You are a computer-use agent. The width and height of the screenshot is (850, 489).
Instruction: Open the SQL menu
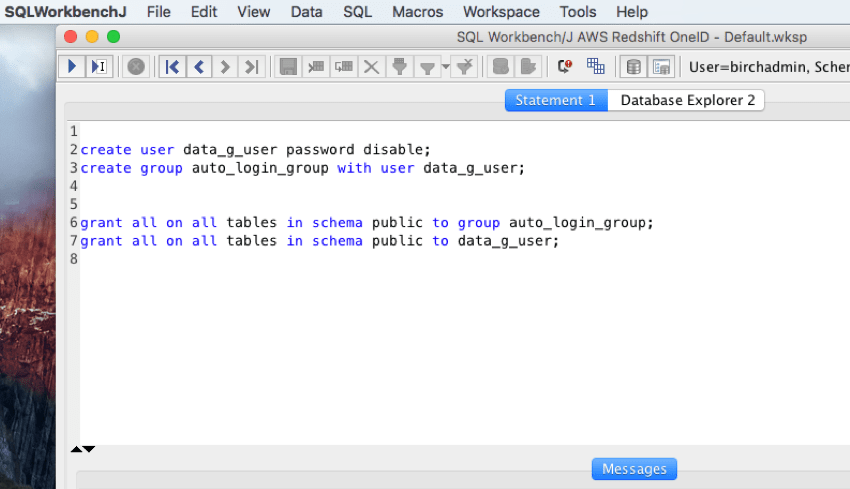click(357, 12)
